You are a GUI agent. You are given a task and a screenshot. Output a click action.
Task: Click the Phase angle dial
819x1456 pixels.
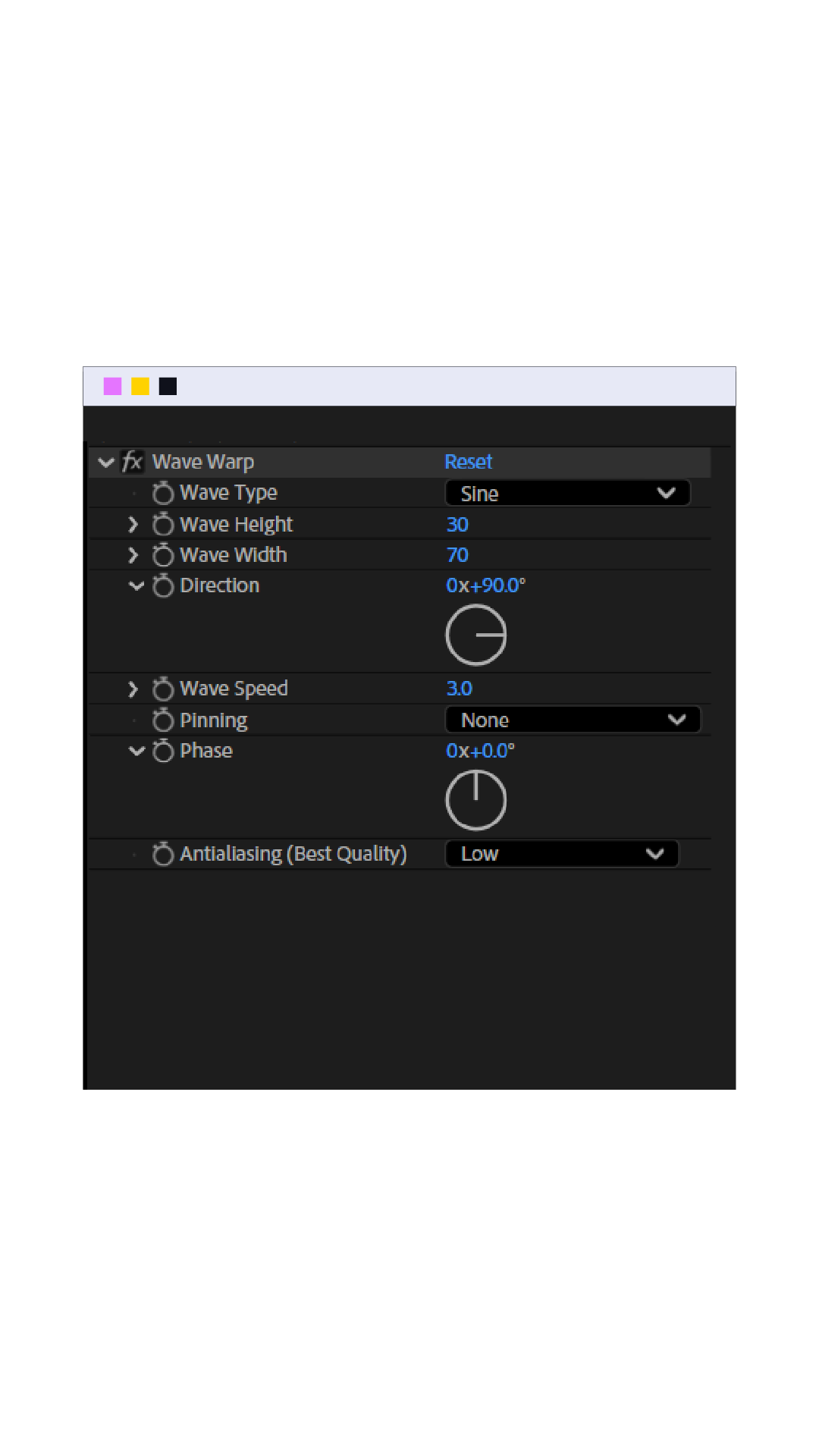[x=476, y=800]
